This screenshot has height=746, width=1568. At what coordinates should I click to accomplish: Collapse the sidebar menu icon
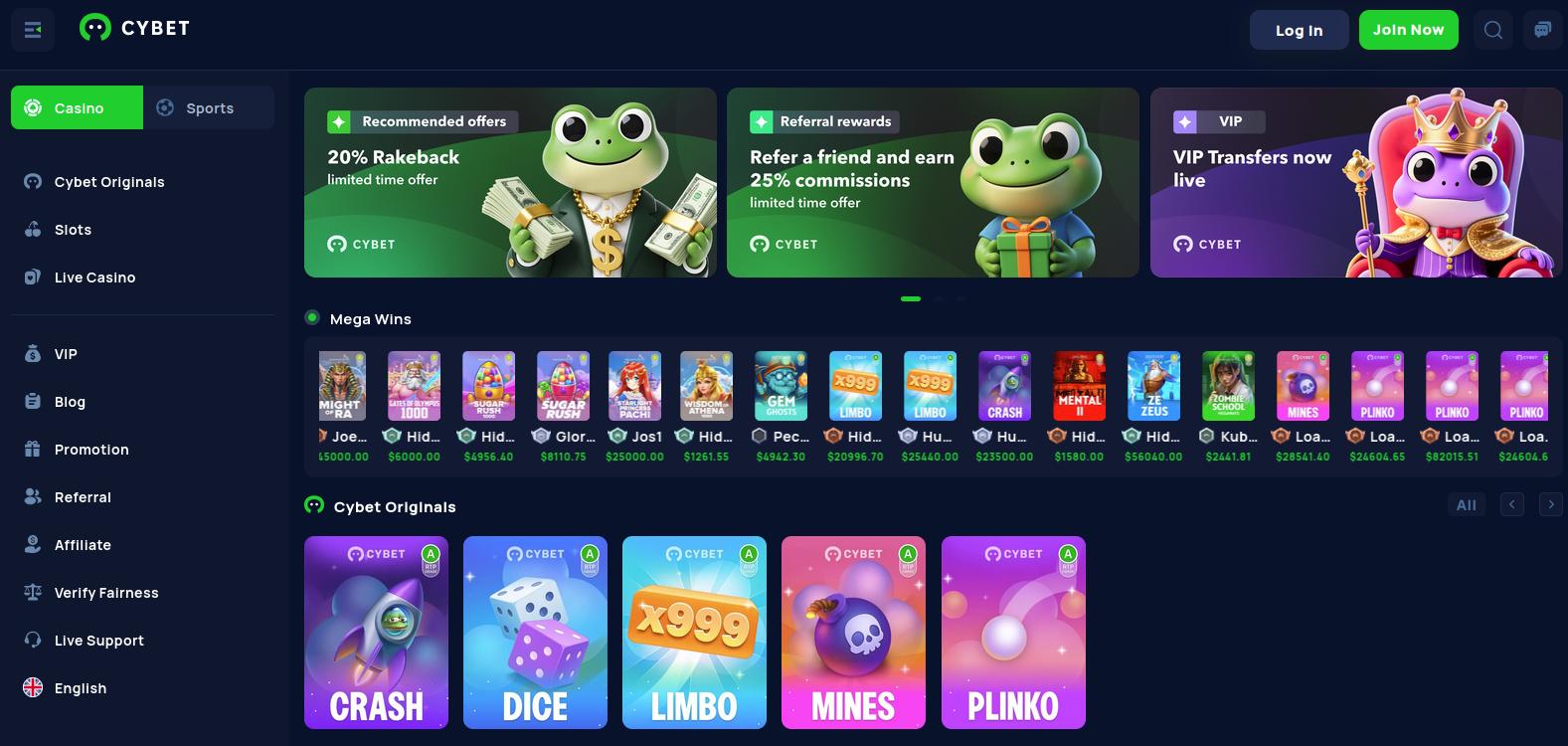(x=32, y=30)
